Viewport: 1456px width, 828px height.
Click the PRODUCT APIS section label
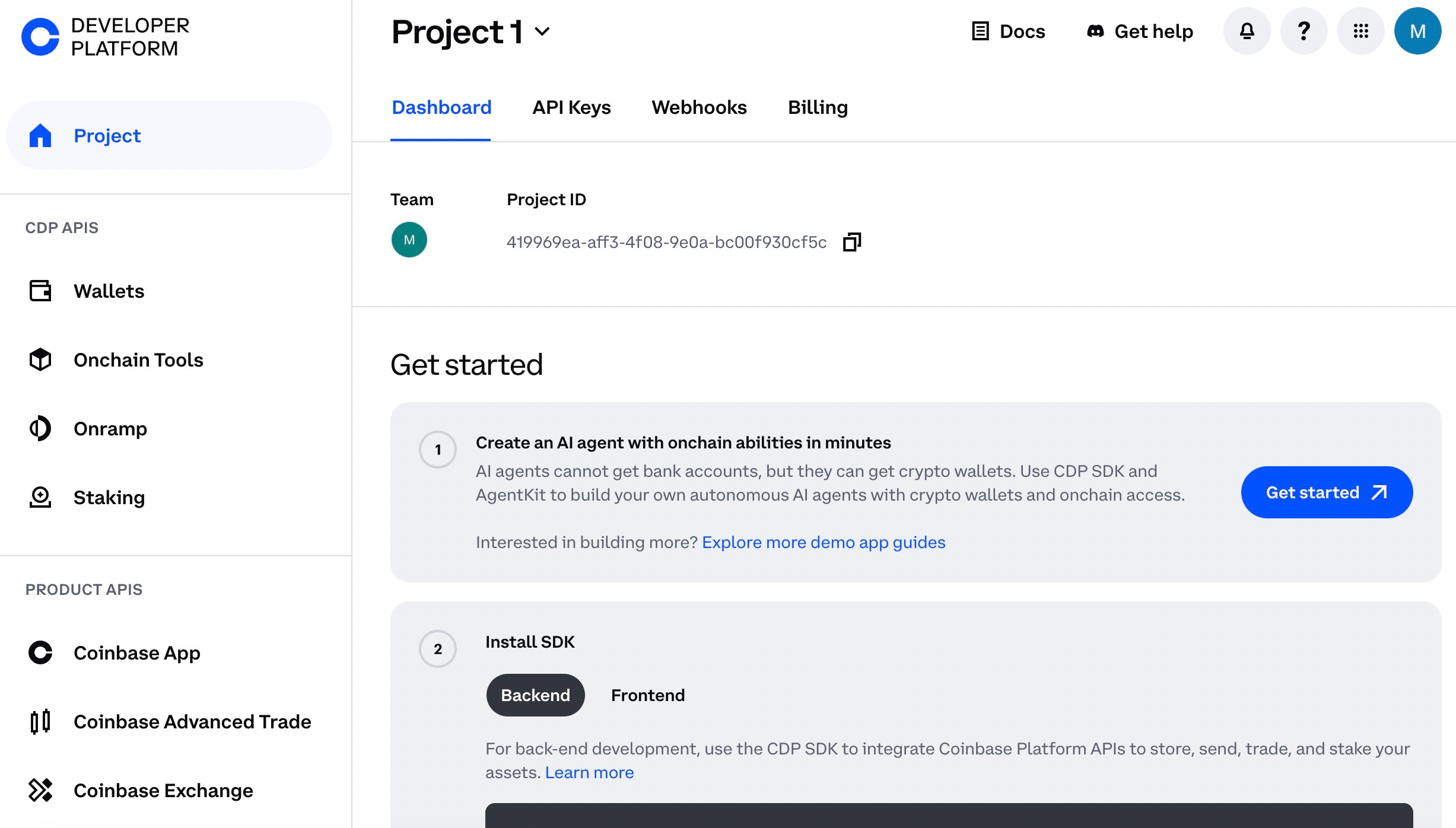point(84,590)
